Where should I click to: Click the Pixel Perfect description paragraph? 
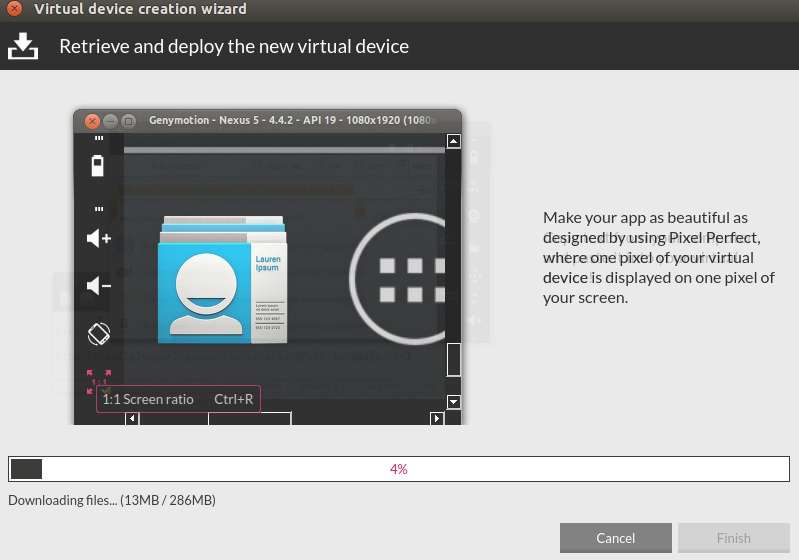[658, 257]
